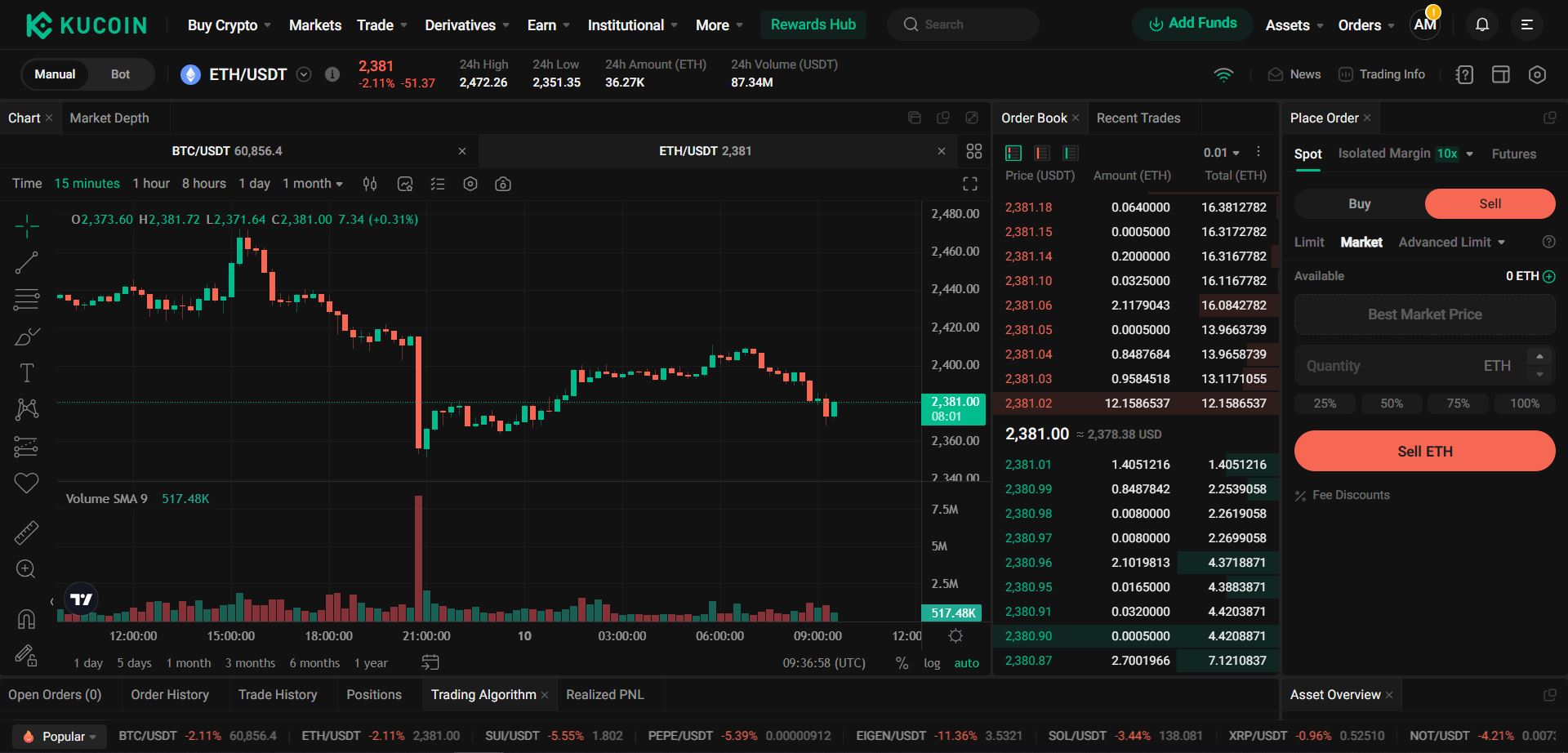The height and width of the screenshot is (753, 1568).
Task: Select the brush drawing tool
Action: pos(26,336)
